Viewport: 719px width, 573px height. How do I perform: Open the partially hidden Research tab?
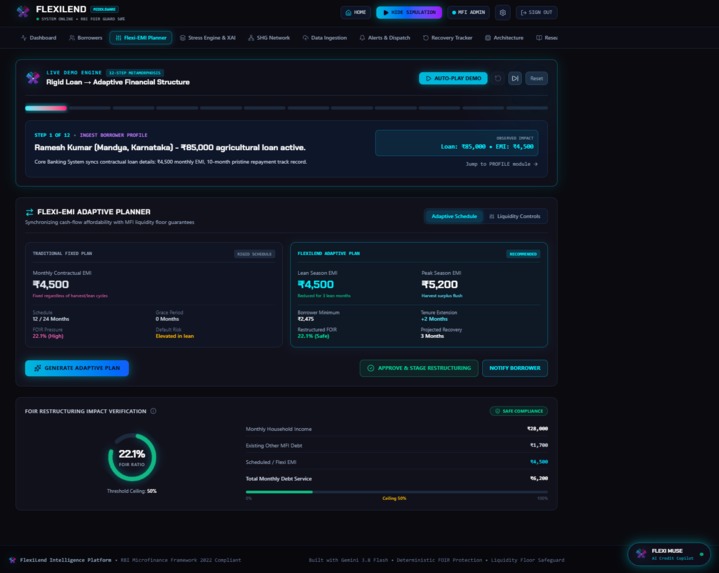click(x=547, y=38)
